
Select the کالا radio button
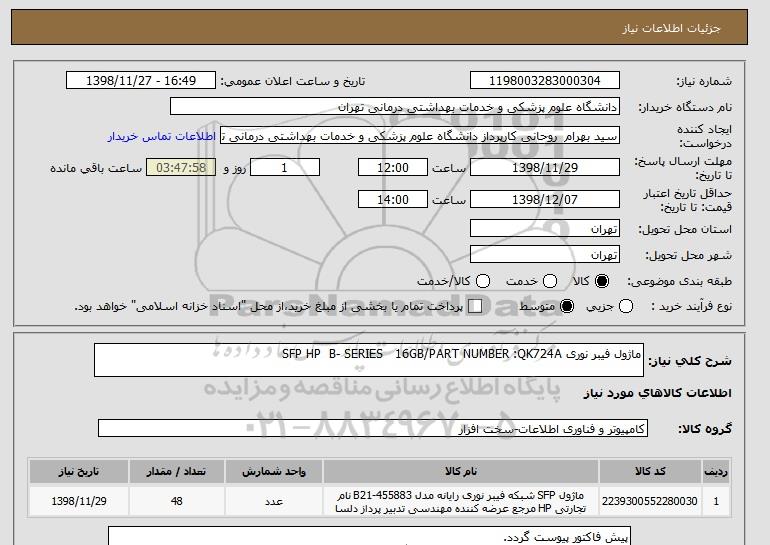[x=602, y=281]
